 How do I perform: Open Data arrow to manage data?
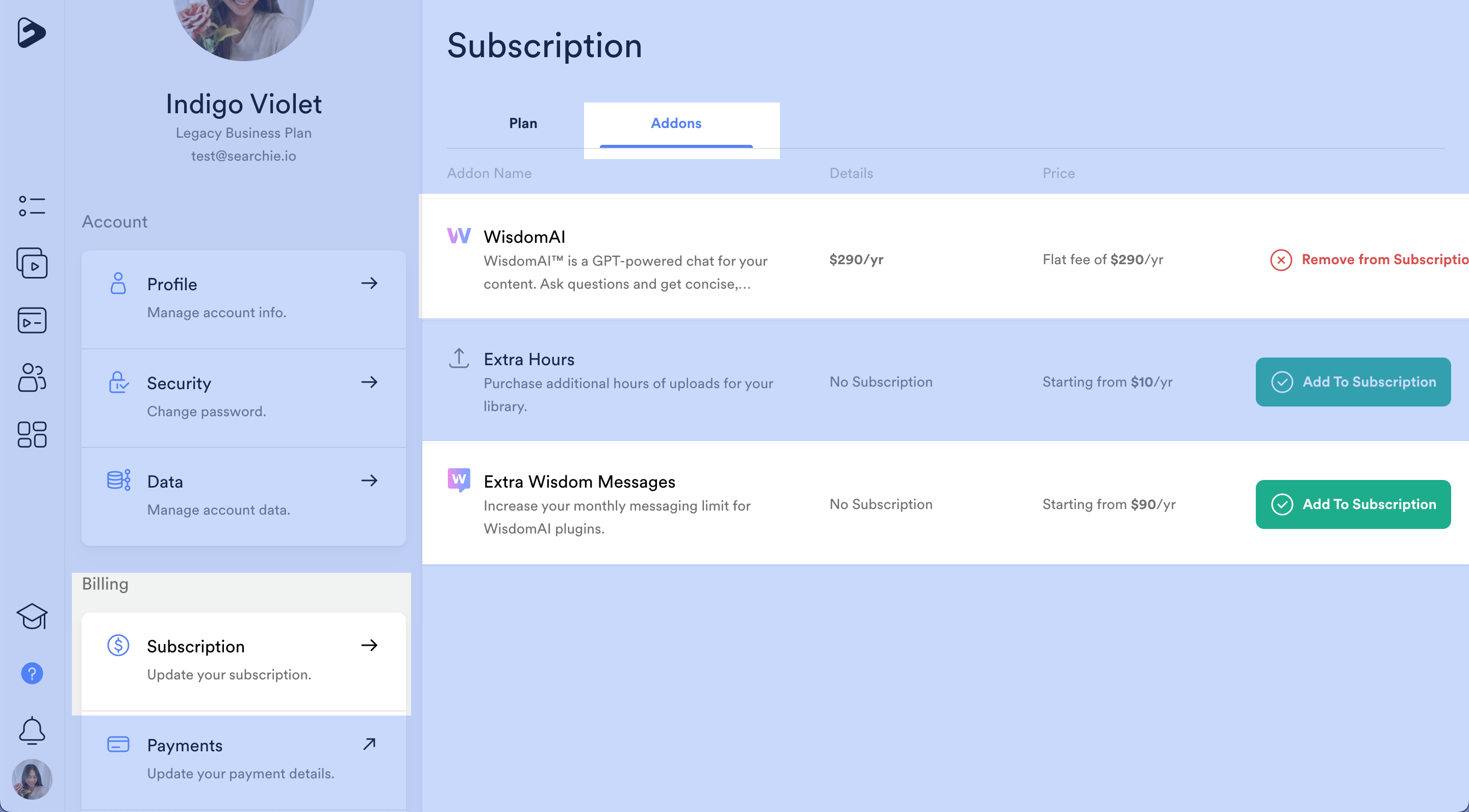(x=369, y=480)
